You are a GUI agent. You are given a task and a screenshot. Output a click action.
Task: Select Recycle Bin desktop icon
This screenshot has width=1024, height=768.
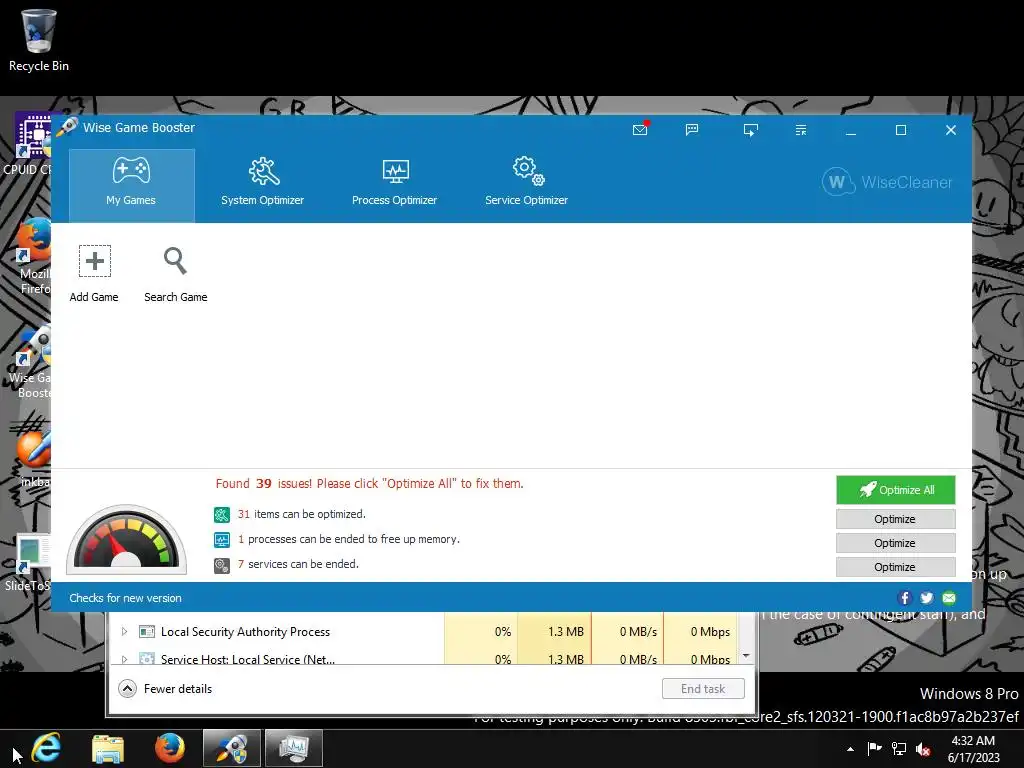point(39,40)
